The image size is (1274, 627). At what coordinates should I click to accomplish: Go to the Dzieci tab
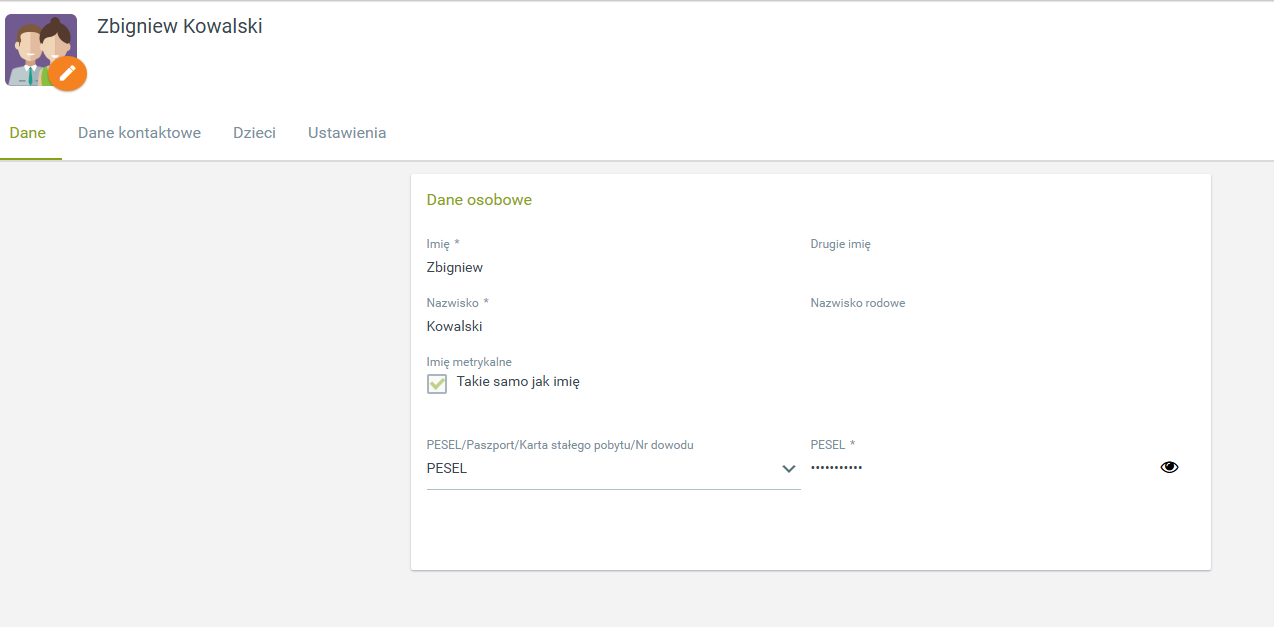[x=254, y=133]
